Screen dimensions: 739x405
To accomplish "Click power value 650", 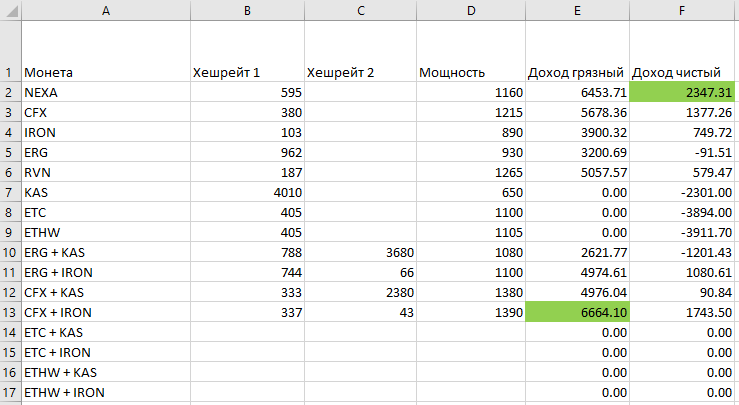I will pyautogui.click(x=471, y=192).
